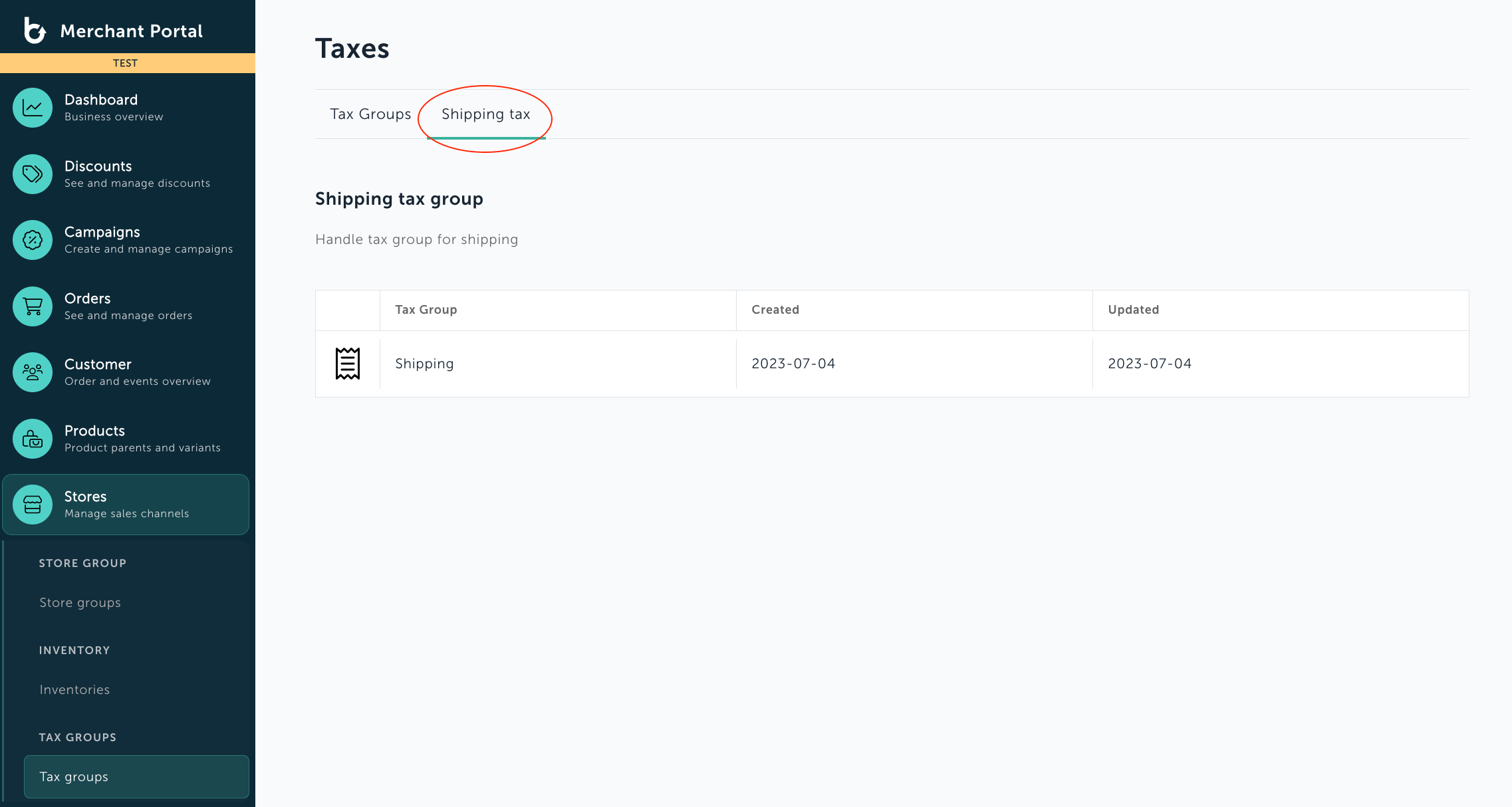The width and height of the screenshot is (1512, 807).
Task: Click the Discounts tag icon
Action: [33, 174]
